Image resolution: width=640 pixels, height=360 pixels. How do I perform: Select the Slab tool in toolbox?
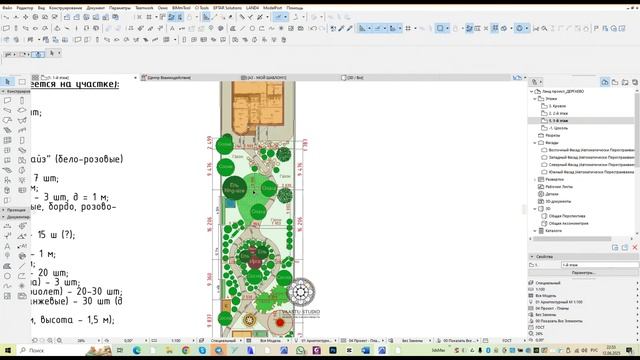click(22, 110)
